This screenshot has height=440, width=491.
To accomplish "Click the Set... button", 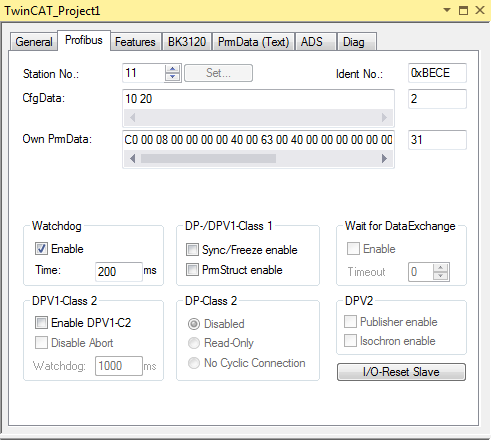I will pos(218,73).
